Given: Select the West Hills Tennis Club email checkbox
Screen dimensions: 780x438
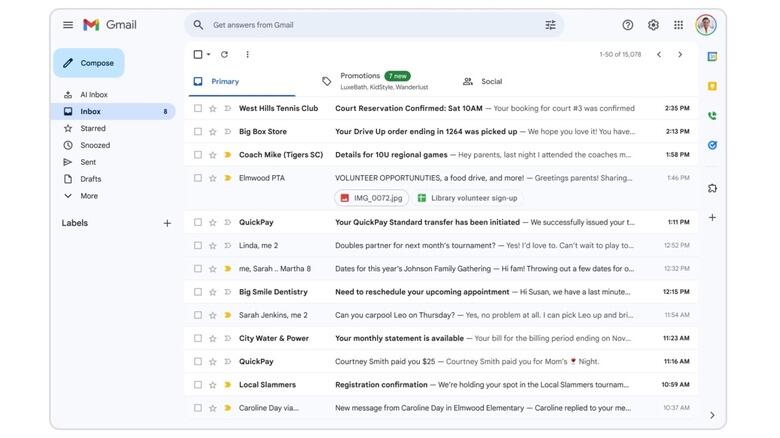Looking at the screenshot, I should tap(198, 109).
